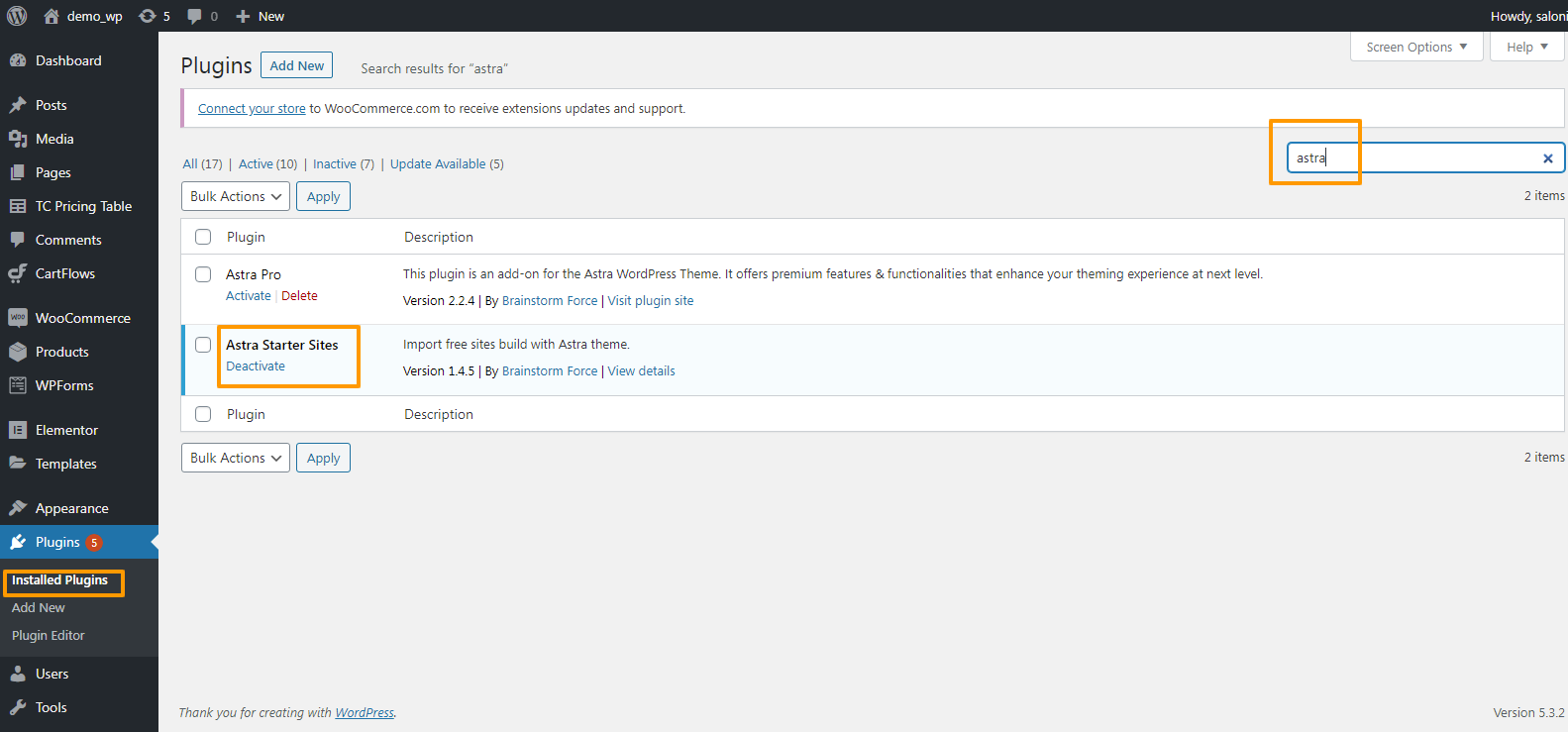
Task: Click the Appearance paintbrush icon
Action: point(18,508)
